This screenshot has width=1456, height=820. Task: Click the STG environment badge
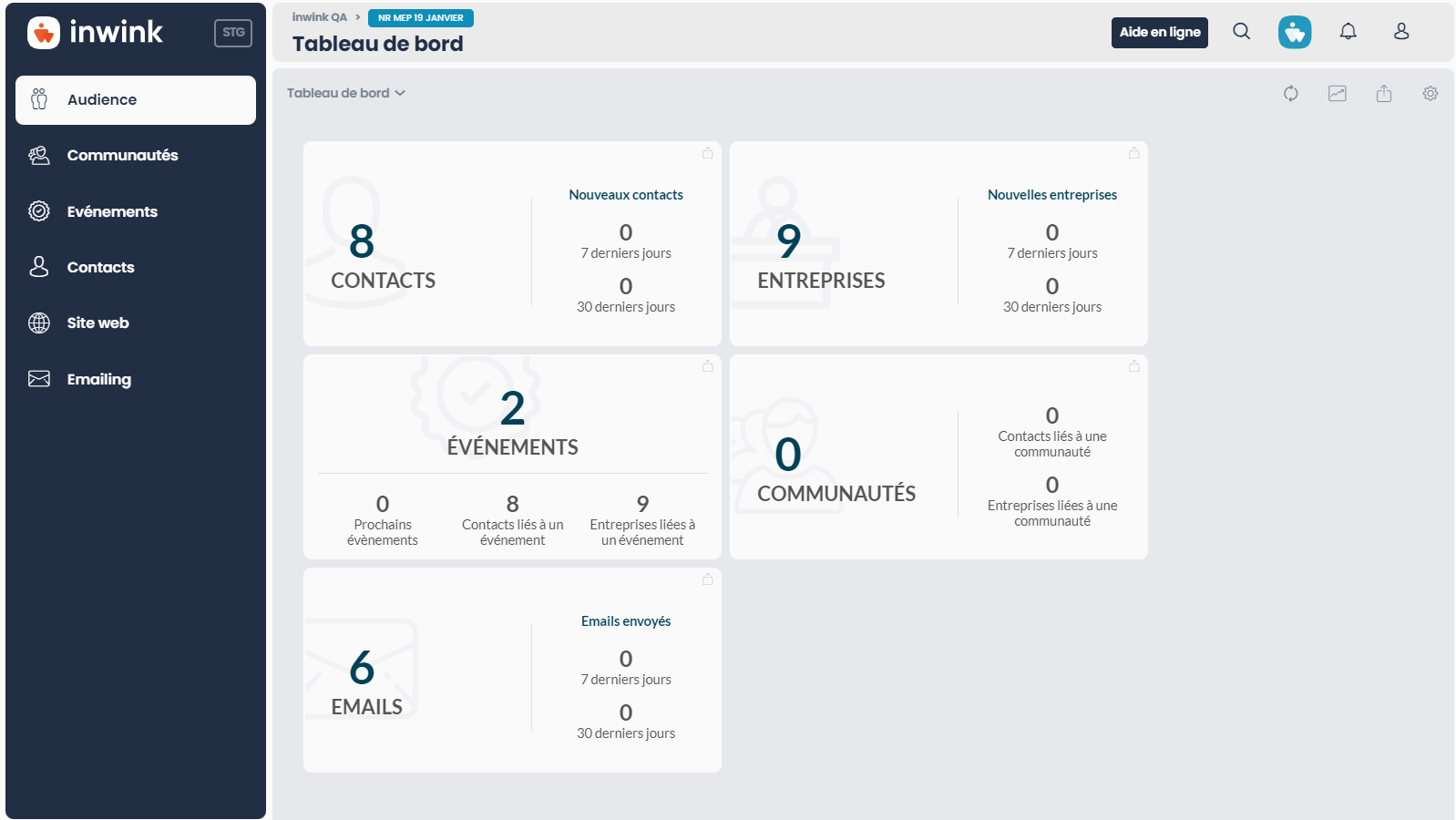233,33
